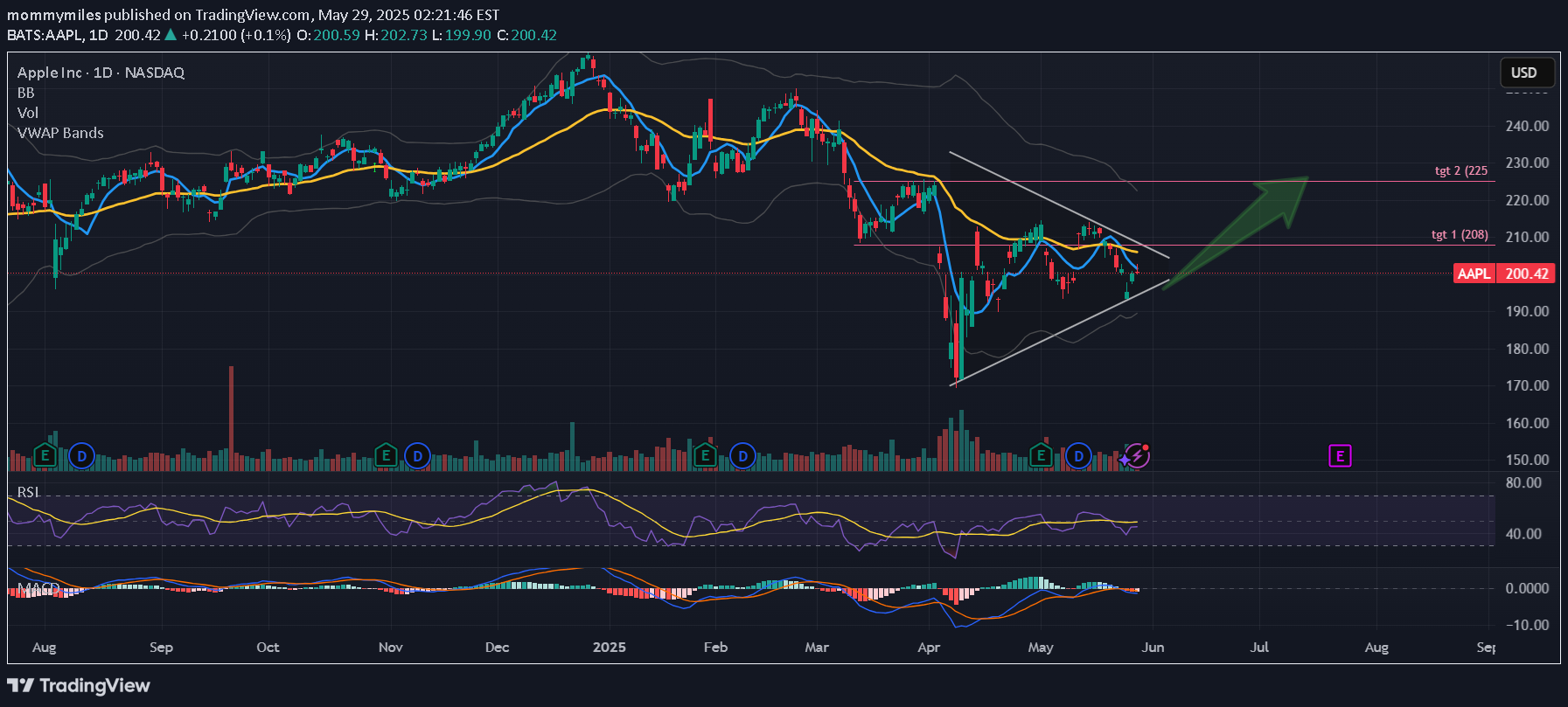Viewport: 1568px width, 707px height.
Task: Click the RSI 40.00 axis label
Action: coord(1523,534)
